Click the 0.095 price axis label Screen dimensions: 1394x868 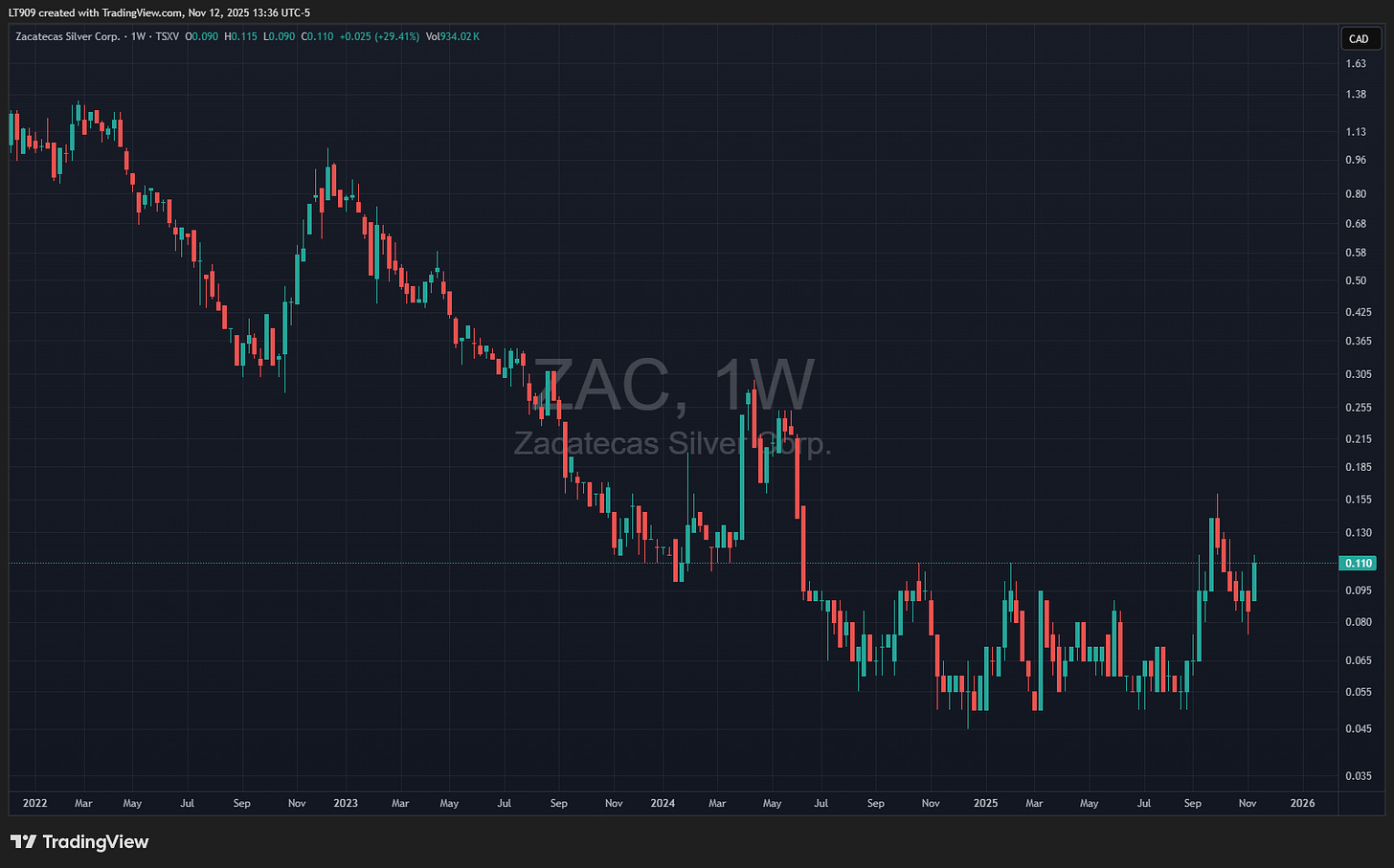point(1359,590)
